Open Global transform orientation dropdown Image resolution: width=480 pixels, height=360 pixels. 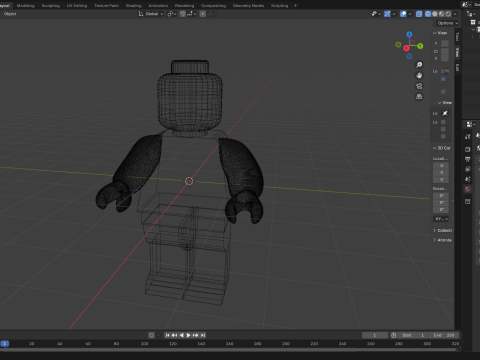151,14
